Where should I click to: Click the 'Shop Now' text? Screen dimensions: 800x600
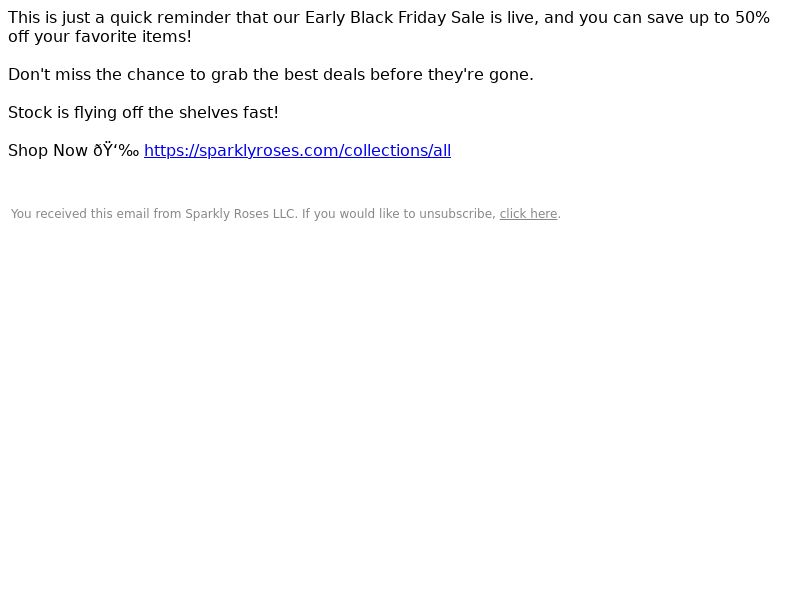point(48,151)
